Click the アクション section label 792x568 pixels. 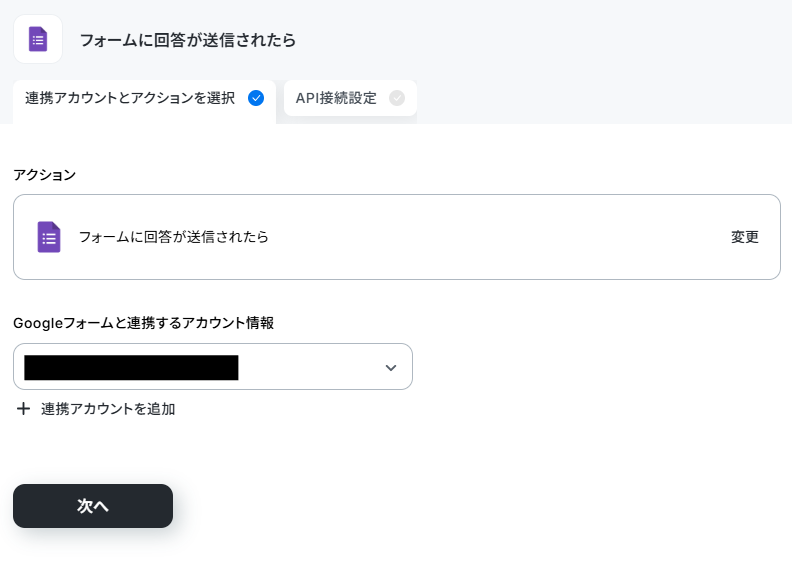44,175
